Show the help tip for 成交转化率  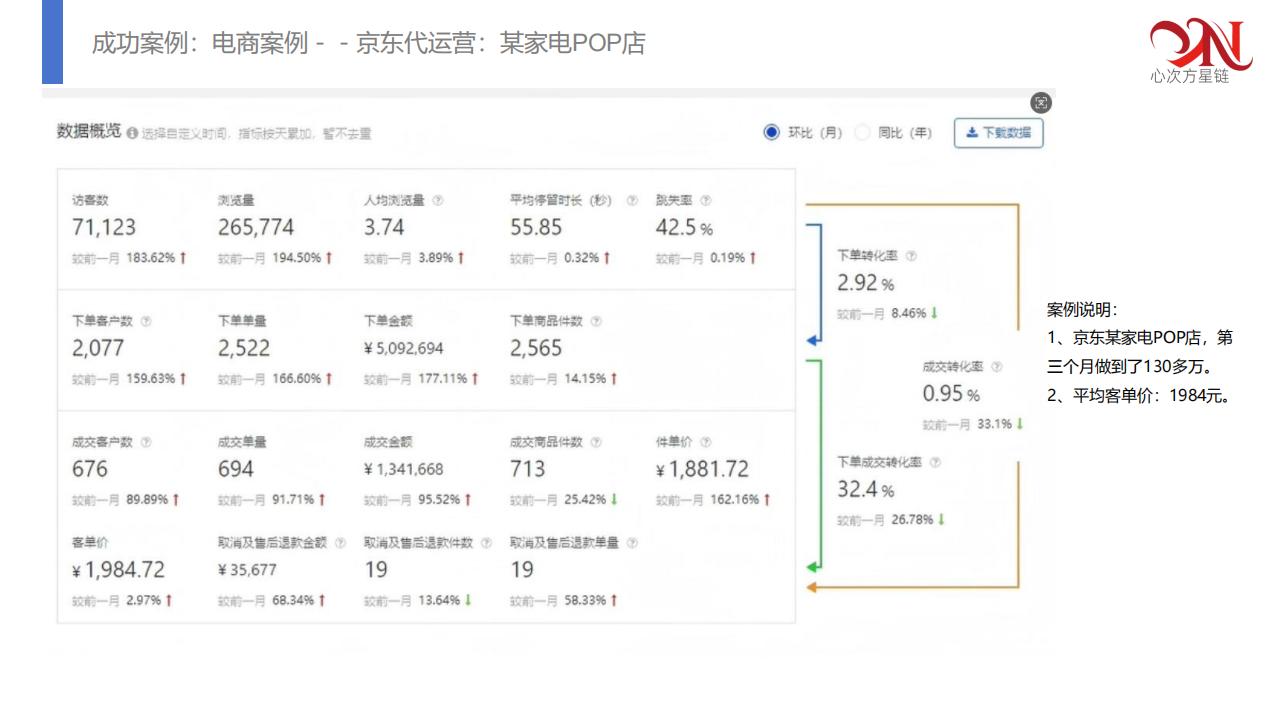coord(996,367)
